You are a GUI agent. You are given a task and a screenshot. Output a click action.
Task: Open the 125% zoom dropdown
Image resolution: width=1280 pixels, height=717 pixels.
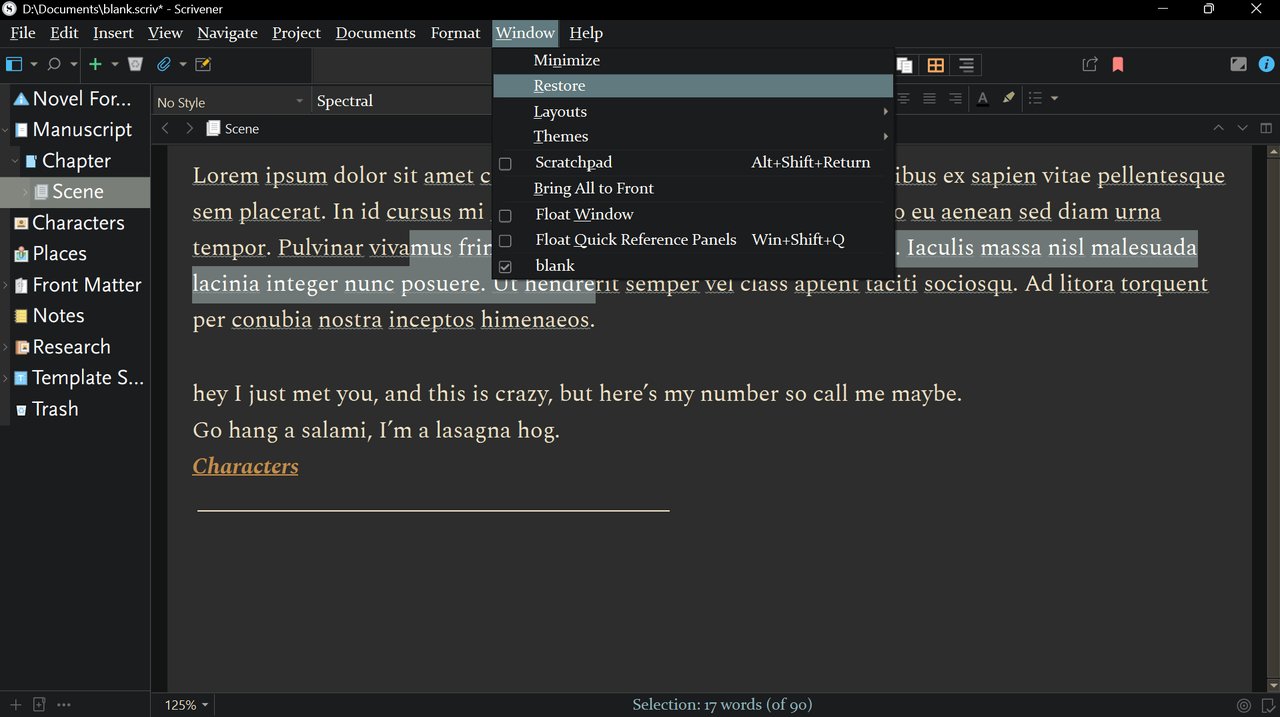(x=186, y=705)
